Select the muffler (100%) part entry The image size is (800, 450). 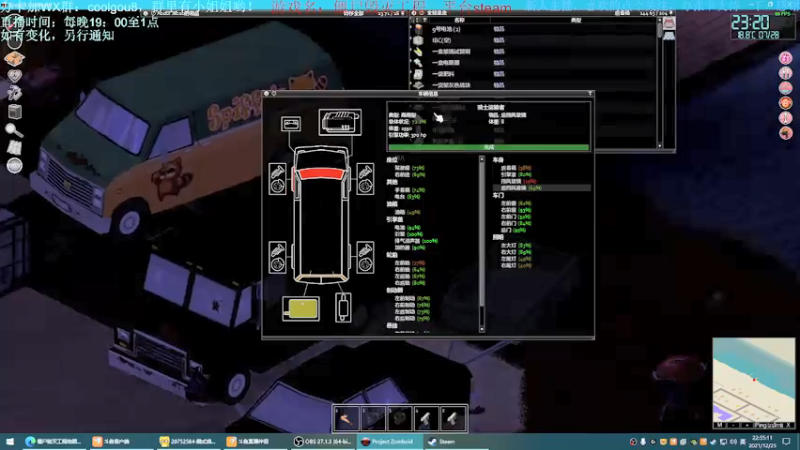(416, 241)
